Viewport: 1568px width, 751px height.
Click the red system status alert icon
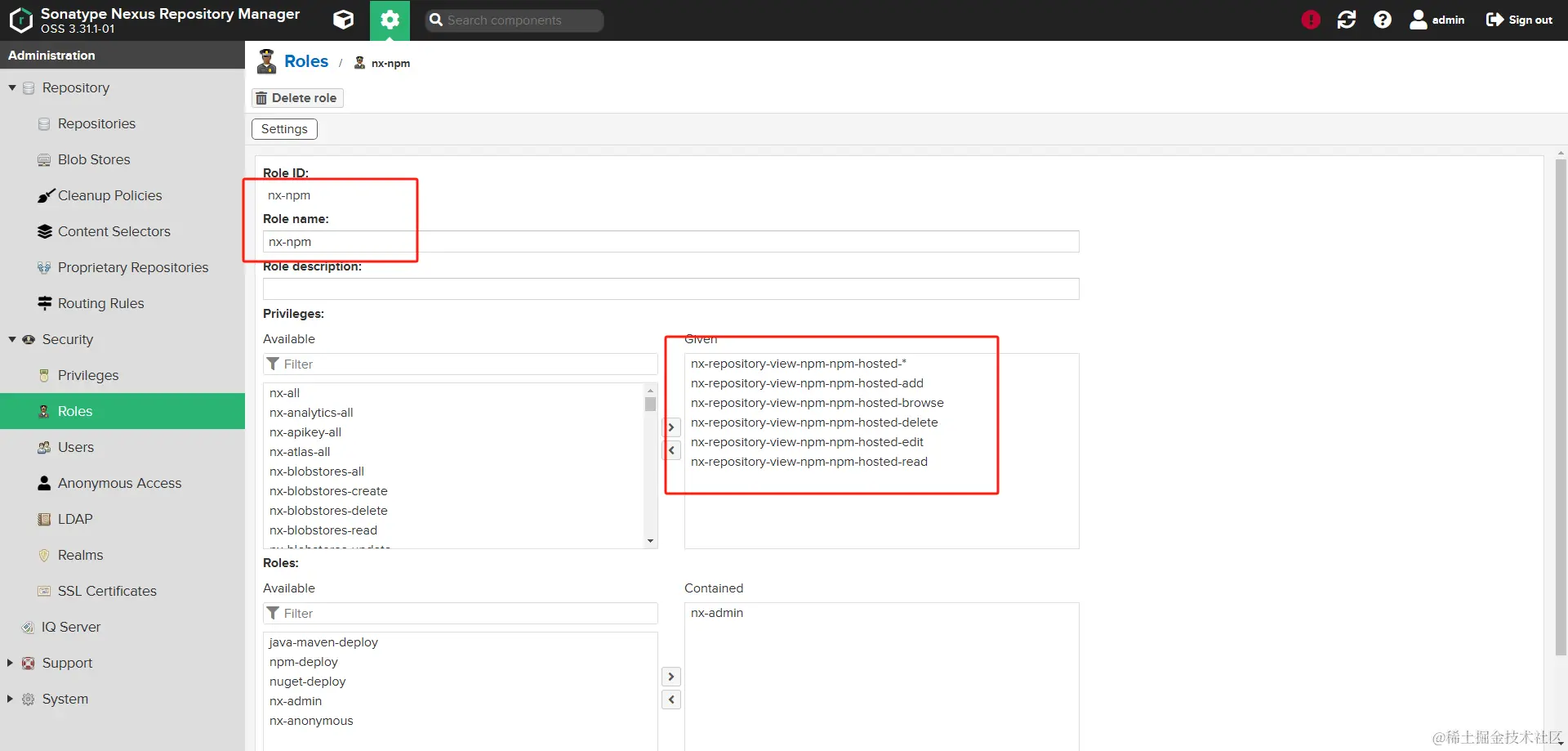tap(1311, 20)
